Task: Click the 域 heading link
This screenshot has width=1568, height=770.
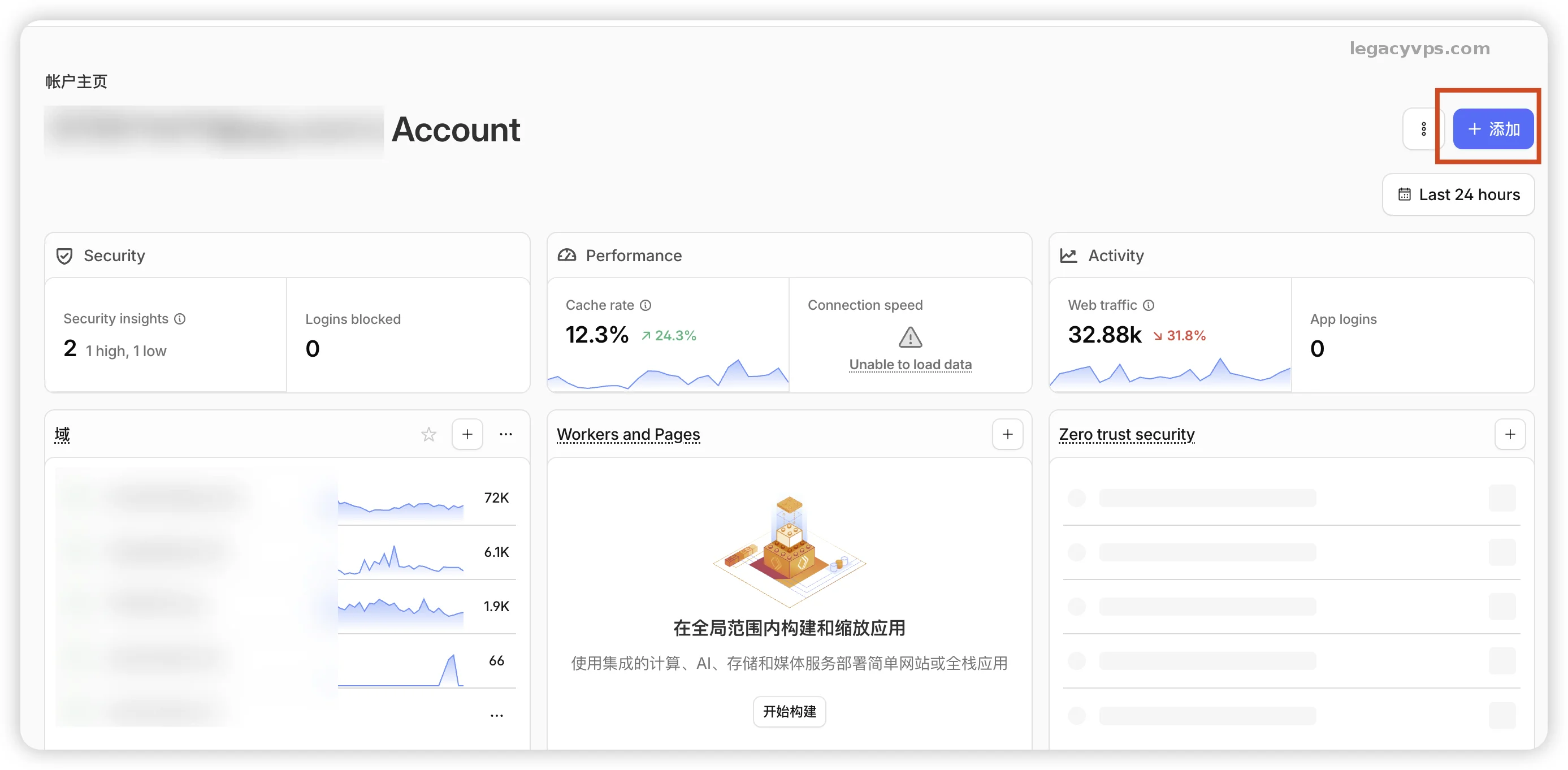Action: 62,435
